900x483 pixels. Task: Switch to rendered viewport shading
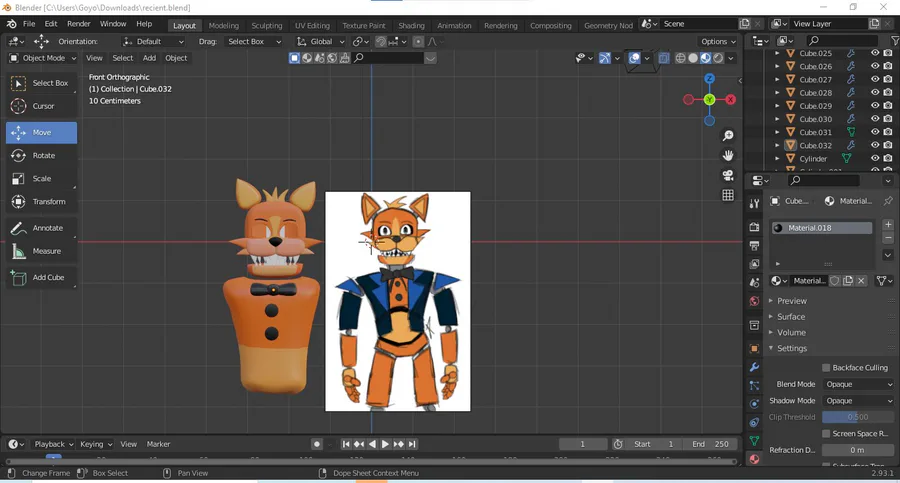pos(718,58)
